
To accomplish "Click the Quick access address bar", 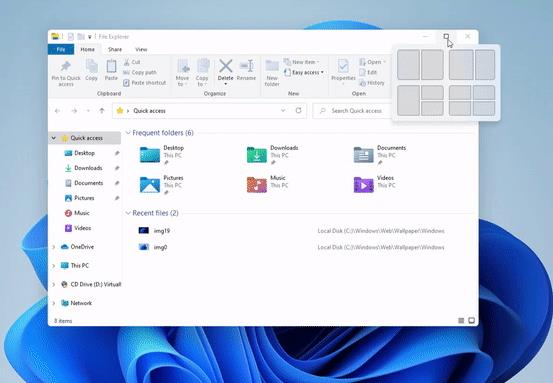I will pyautogui.click(x=209, y=111).
